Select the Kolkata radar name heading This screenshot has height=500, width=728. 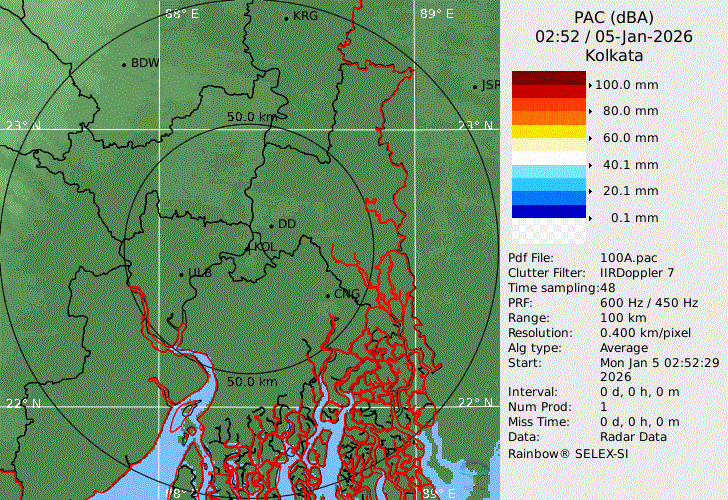coord(615,55)
